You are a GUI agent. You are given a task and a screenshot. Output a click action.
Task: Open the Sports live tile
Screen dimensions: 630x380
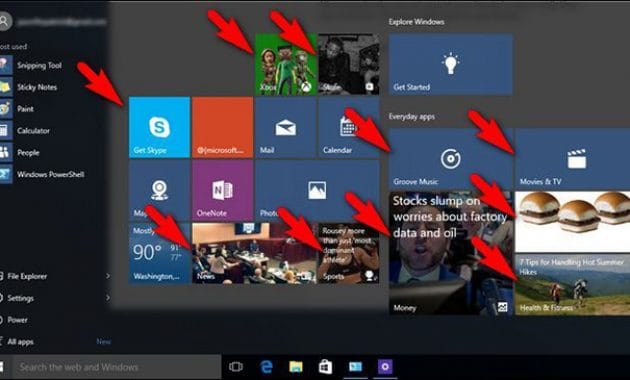tap(349, 253)
